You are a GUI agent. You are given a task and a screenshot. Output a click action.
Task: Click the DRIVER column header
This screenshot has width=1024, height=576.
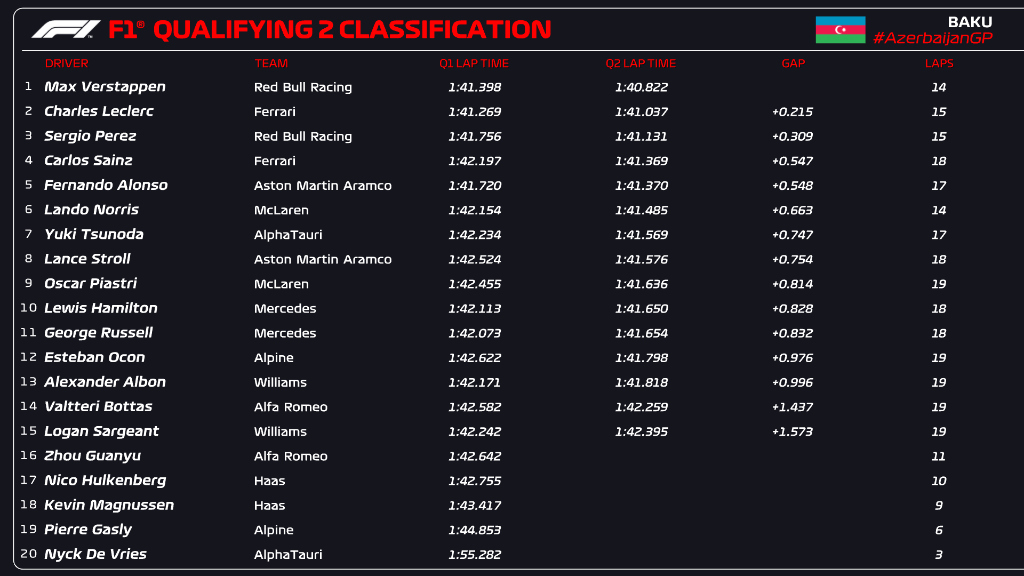point(66,63)
